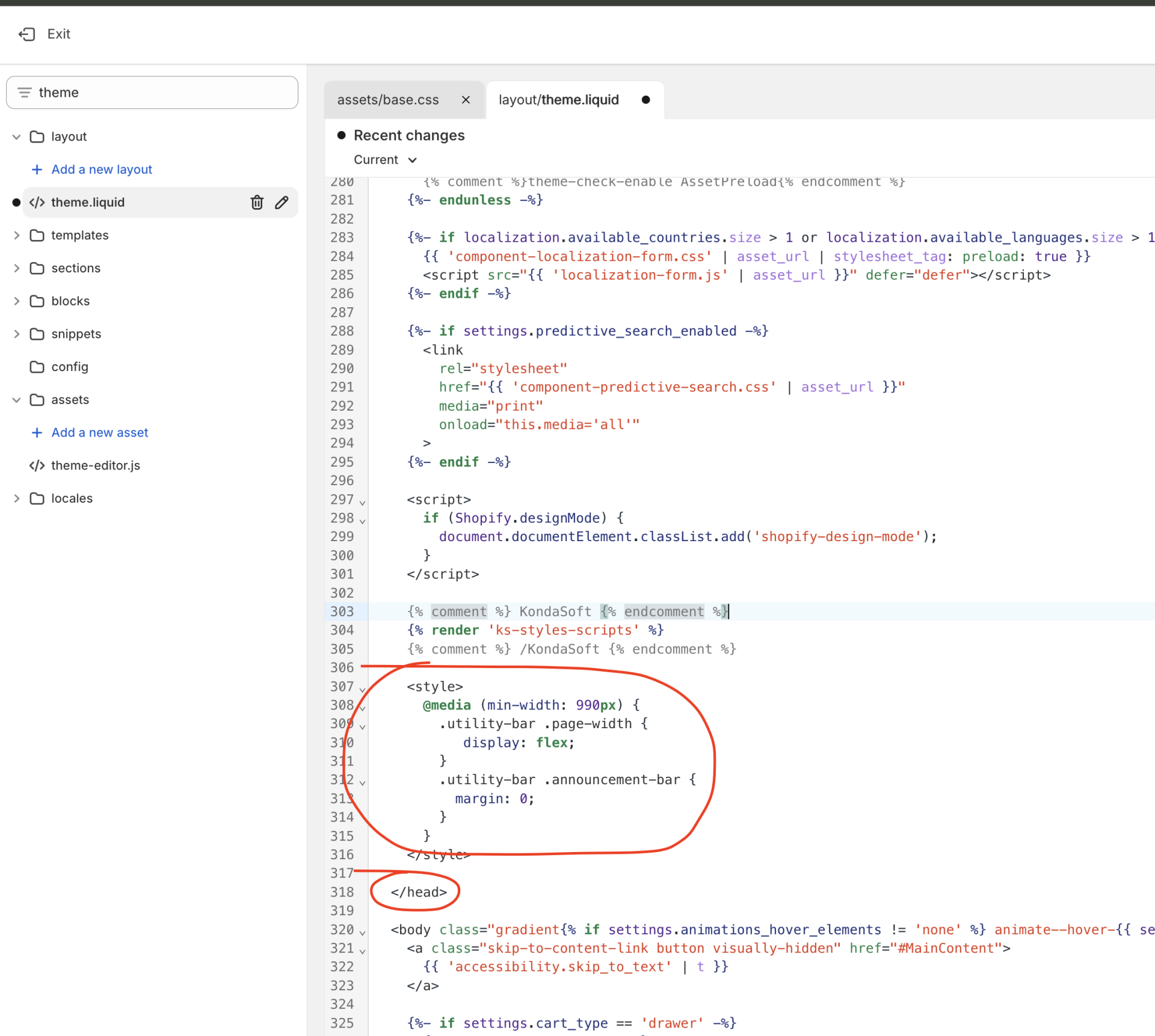The image size is (1155, 1036).
Task: Click the config folder icon
Action: tap(37, 367)
